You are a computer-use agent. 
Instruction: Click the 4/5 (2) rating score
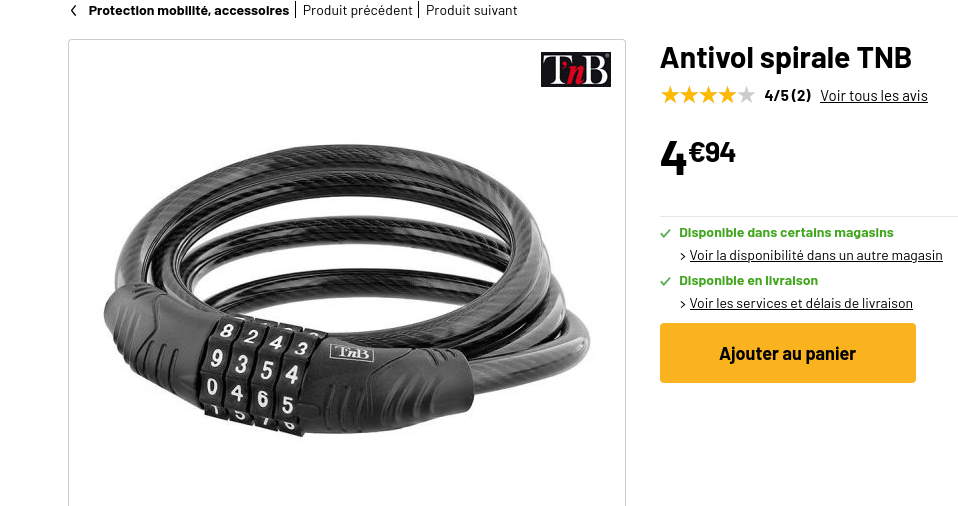(788, 96)
